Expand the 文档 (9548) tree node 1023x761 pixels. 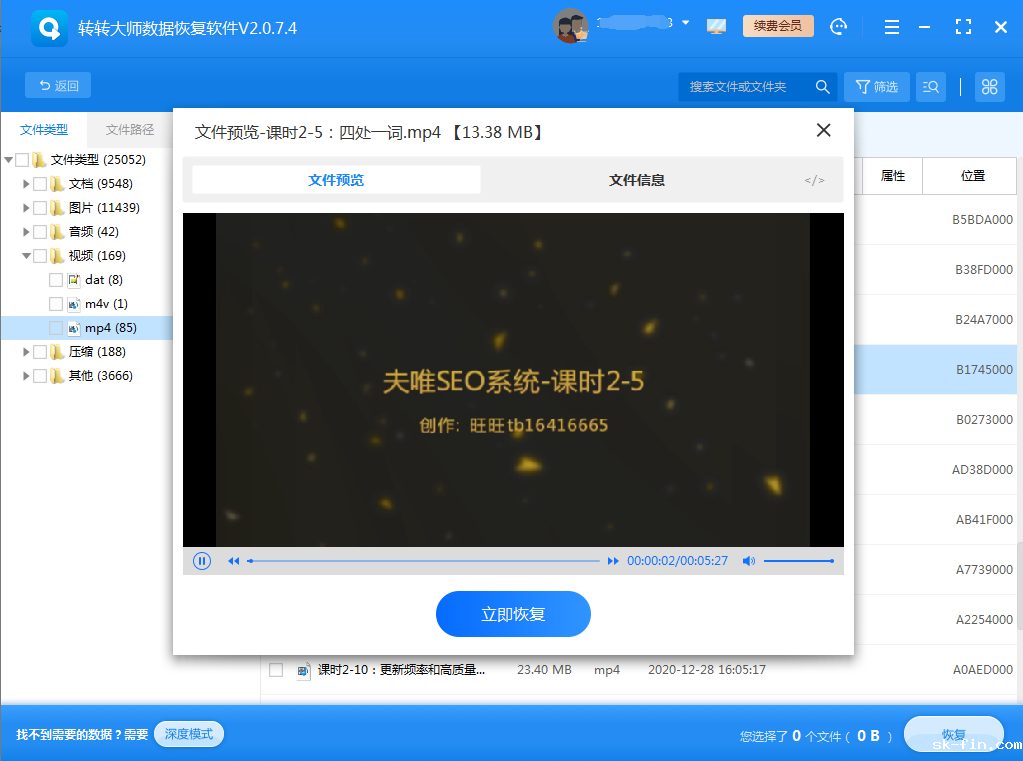(x=27, y=183)
